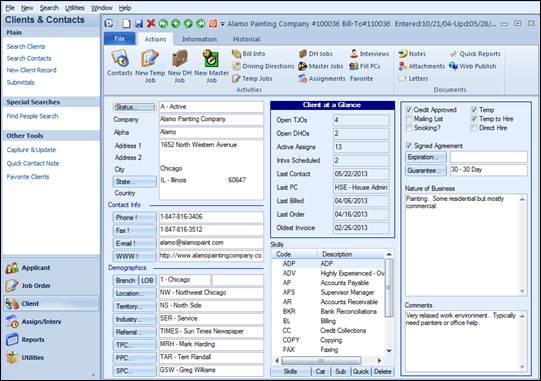541x381 pixels.
Task: Create a New Temp Job
Action: [150, 66]
